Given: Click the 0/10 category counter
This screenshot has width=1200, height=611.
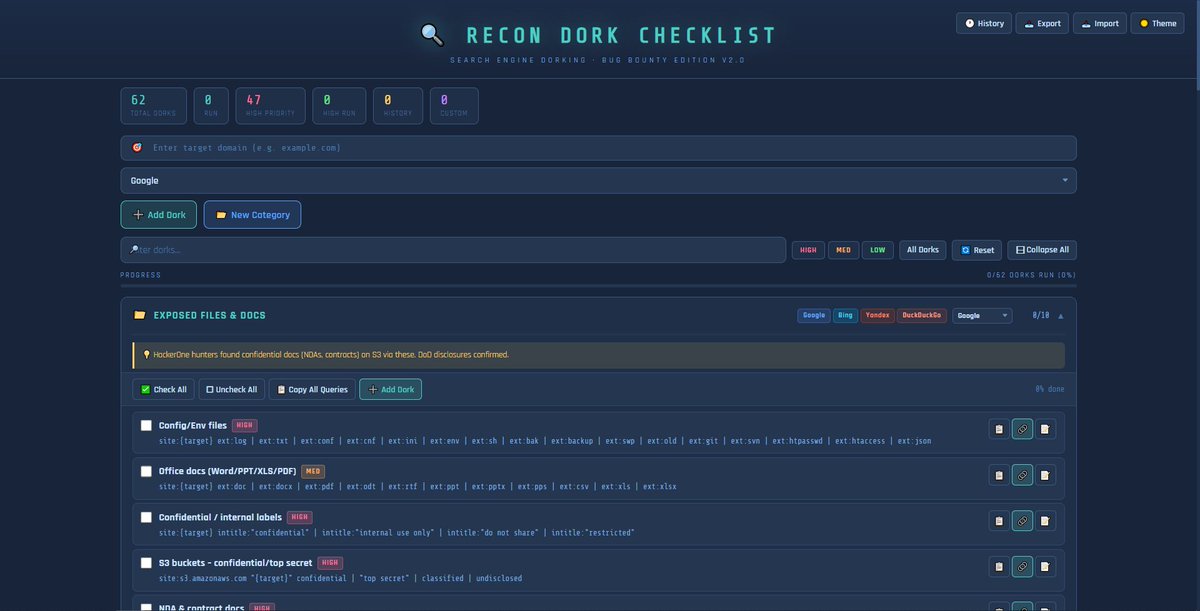Looking at the screenshot, I should tap(1041, 315).
